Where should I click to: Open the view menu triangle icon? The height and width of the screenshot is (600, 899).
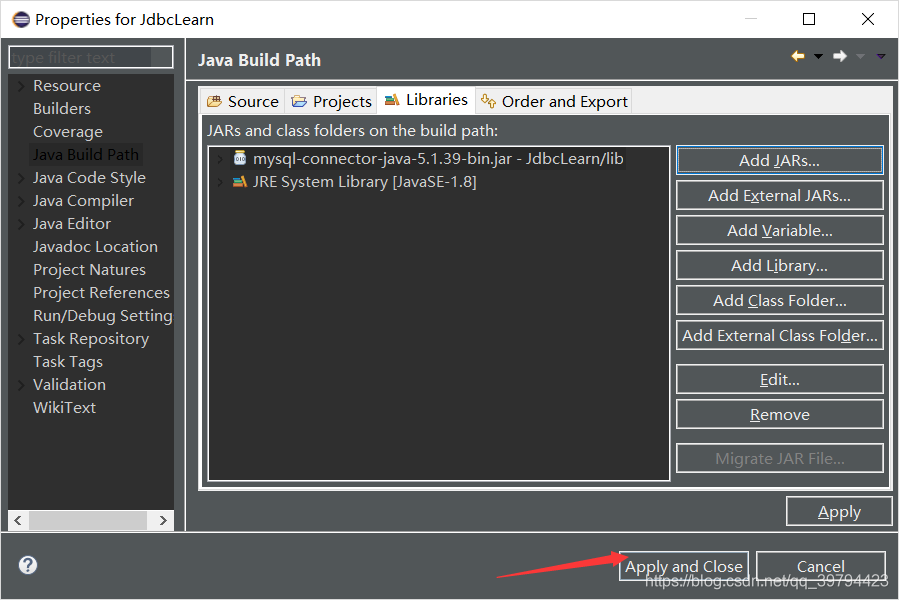[881, 56]
